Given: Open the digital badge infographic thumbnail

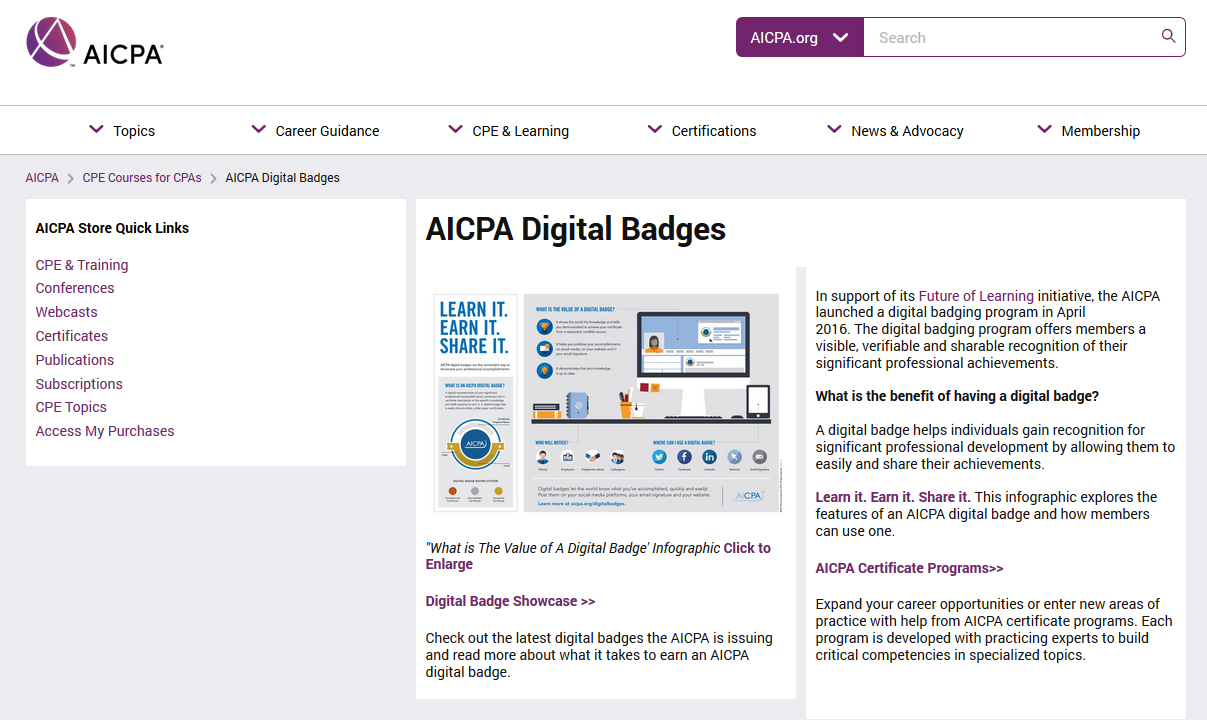Looking at the screenshot, I should 606,403.
